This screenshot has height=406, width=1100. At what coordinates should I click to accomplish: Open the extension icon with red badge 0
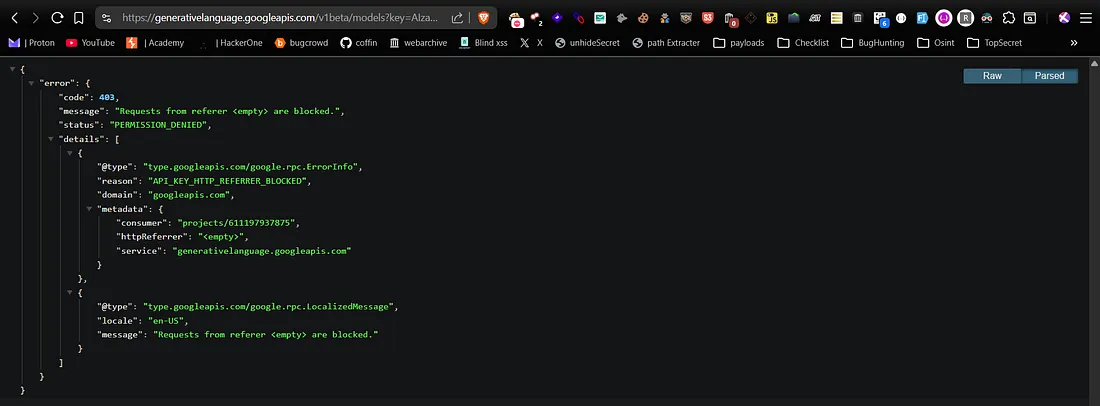point(730,19)
